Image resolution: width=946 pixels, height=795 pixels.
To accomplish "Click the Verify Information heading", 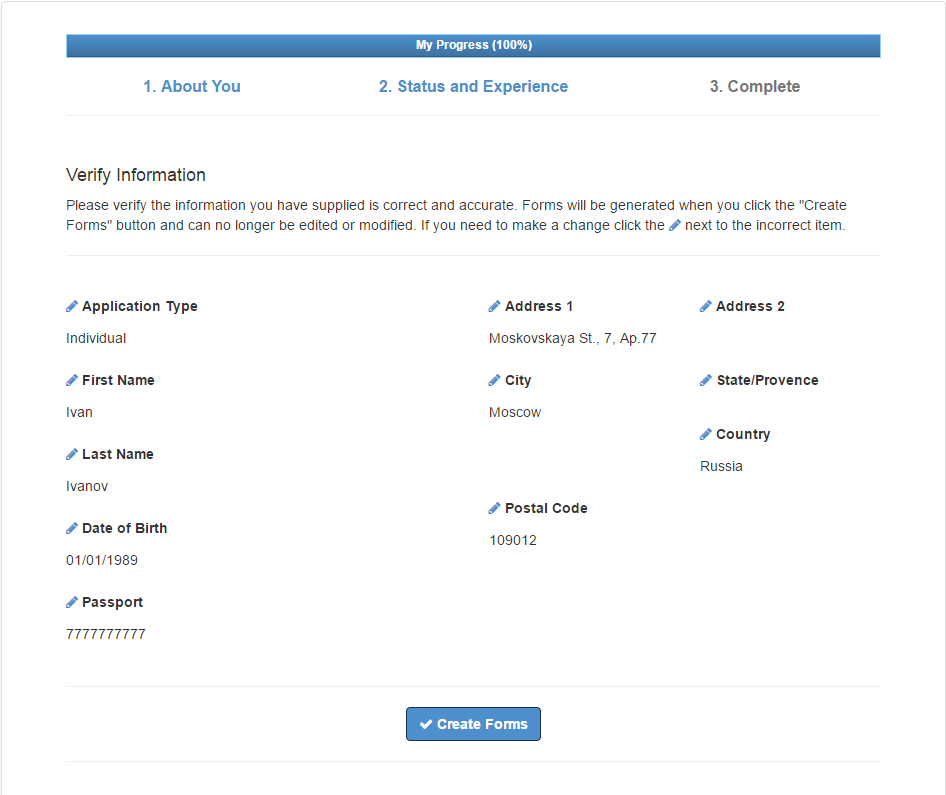I will click(136, 175).
